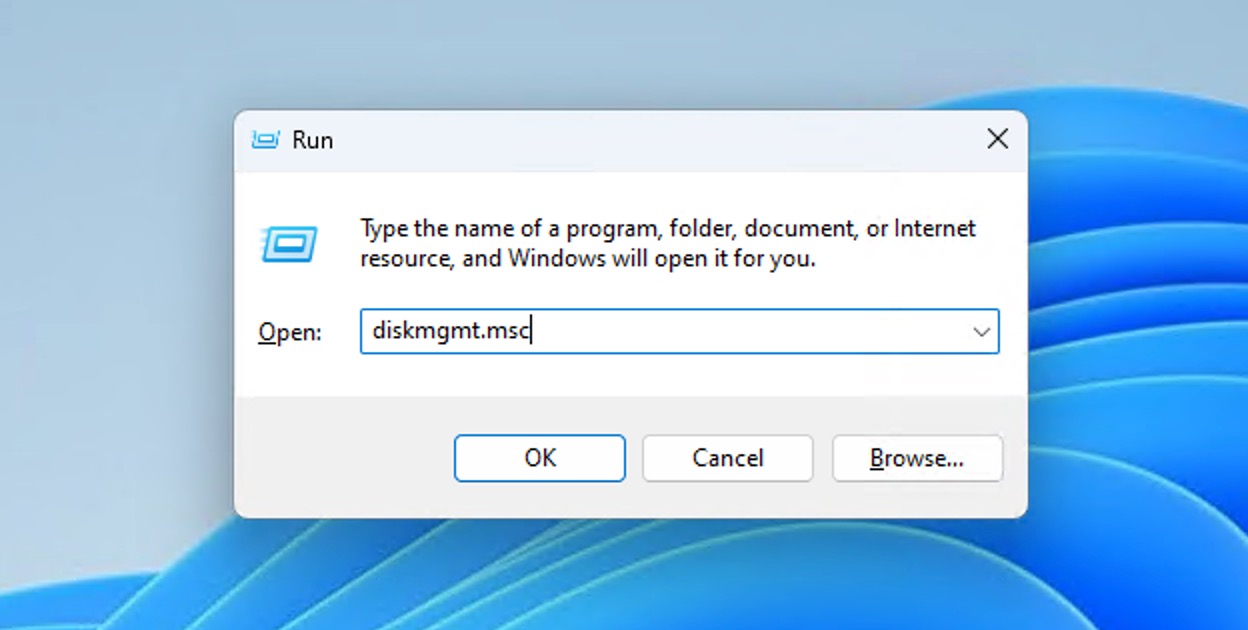This screenshot has height=630, width=1248.
Task: Click the large blue Run program icon
Action: point(290,243)
